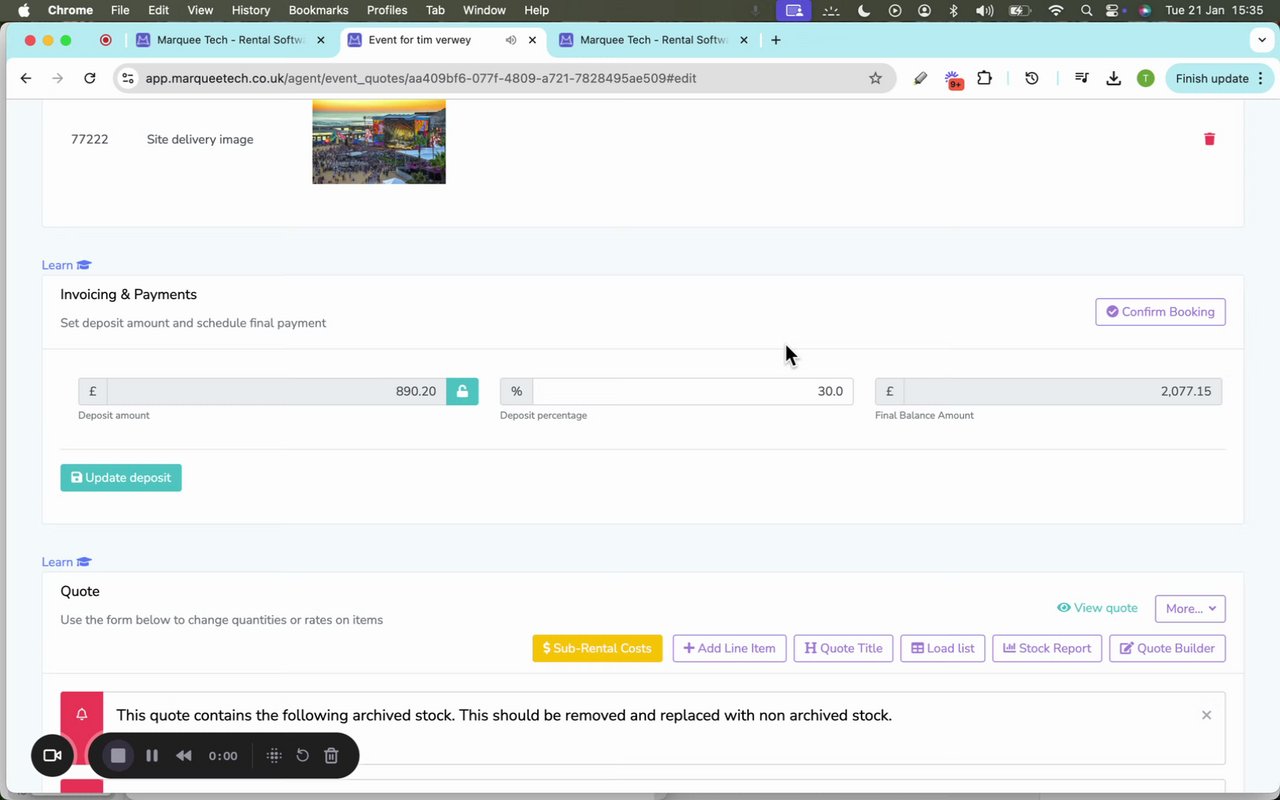The height and width of the screenshot is (800, 1280).
Task: Reload the current page
Action: (x=90, y=78)
